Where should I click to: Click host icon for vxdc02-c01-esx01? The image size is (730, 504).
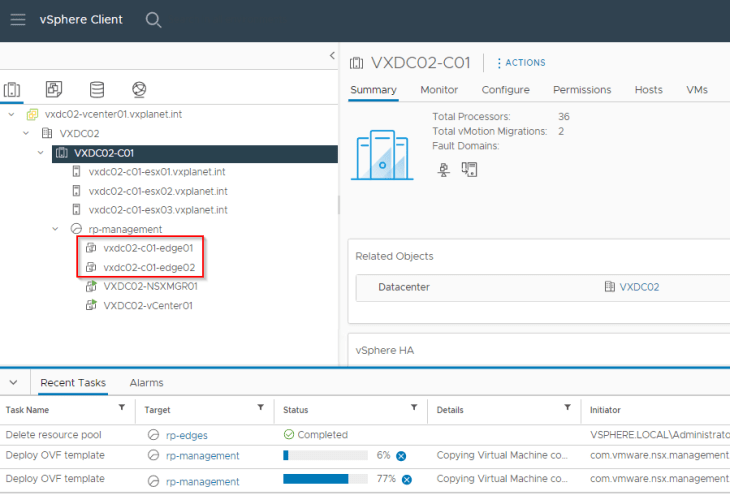(76, 172)
